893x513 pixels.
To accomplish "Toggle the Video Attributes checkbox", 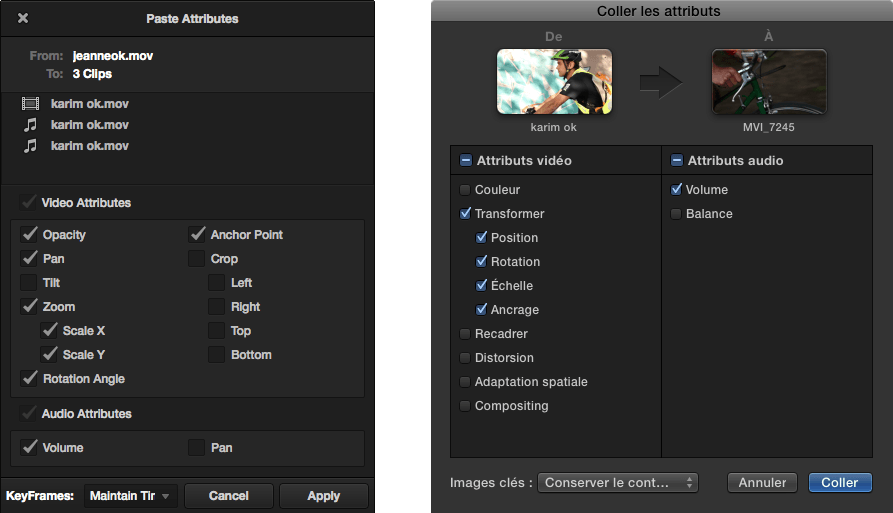I will (28, 203).
